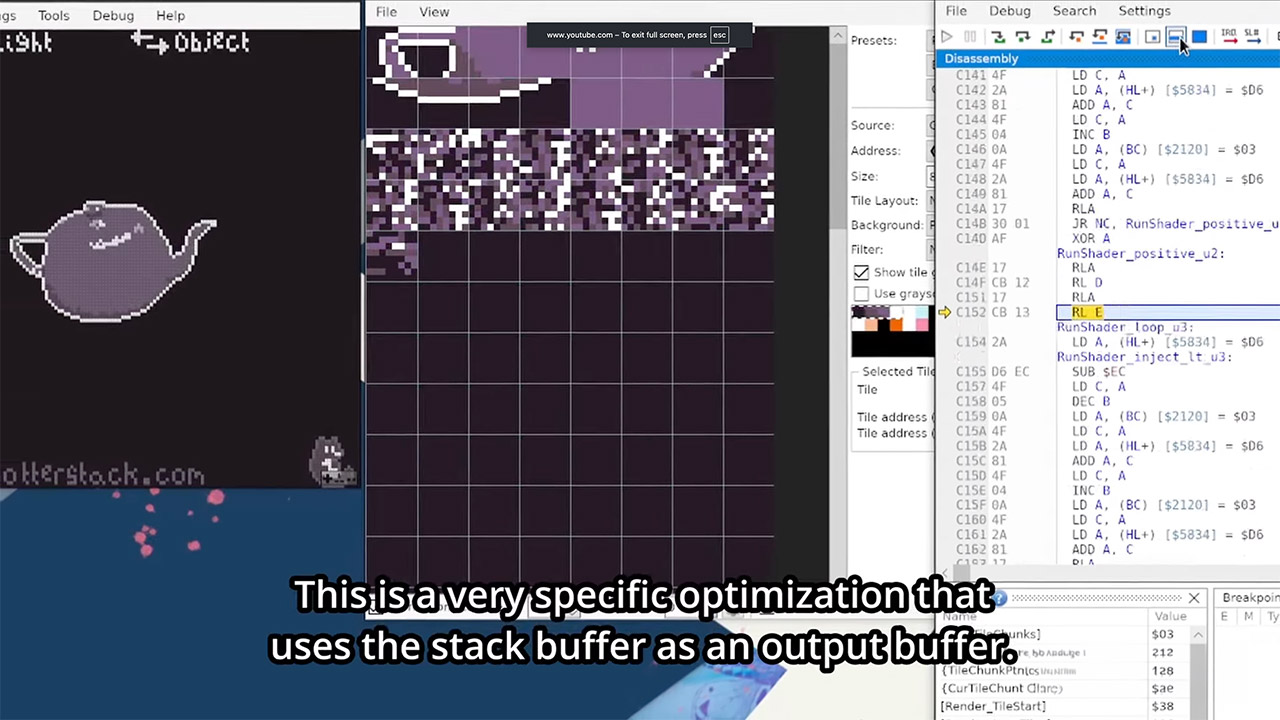Open the Background dropdown

(931, 225)
